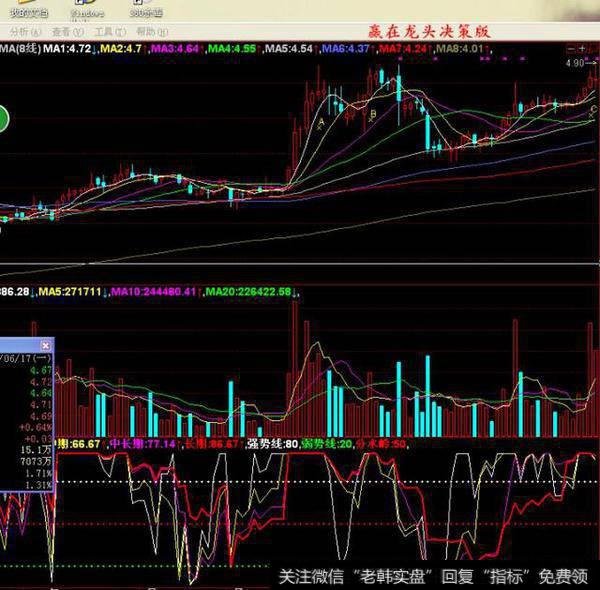This screenshot has height=590, width=600.
Task: Select the blue MA6:4.37 value
Action: coord(346,49)
